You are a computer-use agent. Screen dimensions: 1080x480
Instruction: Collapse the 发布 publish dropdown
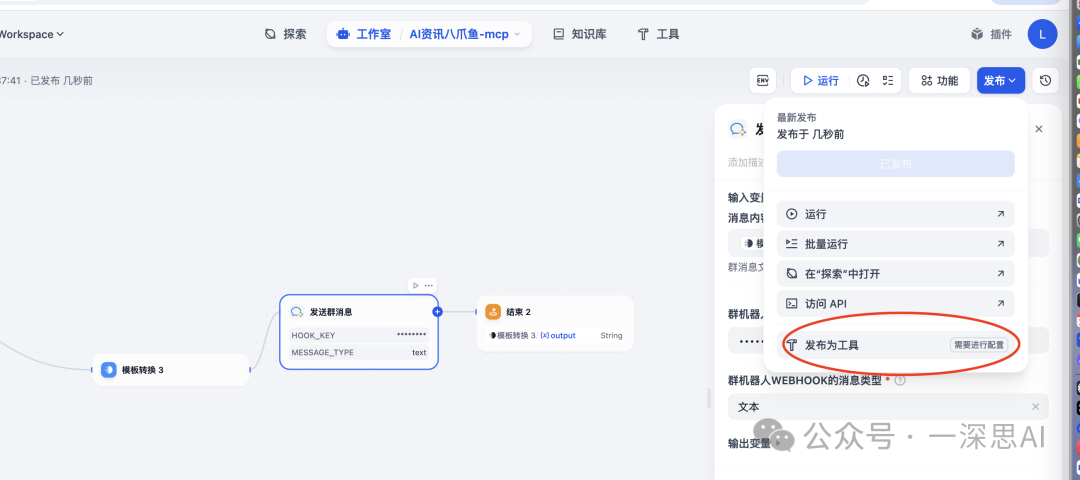(x=1000, y=81)
